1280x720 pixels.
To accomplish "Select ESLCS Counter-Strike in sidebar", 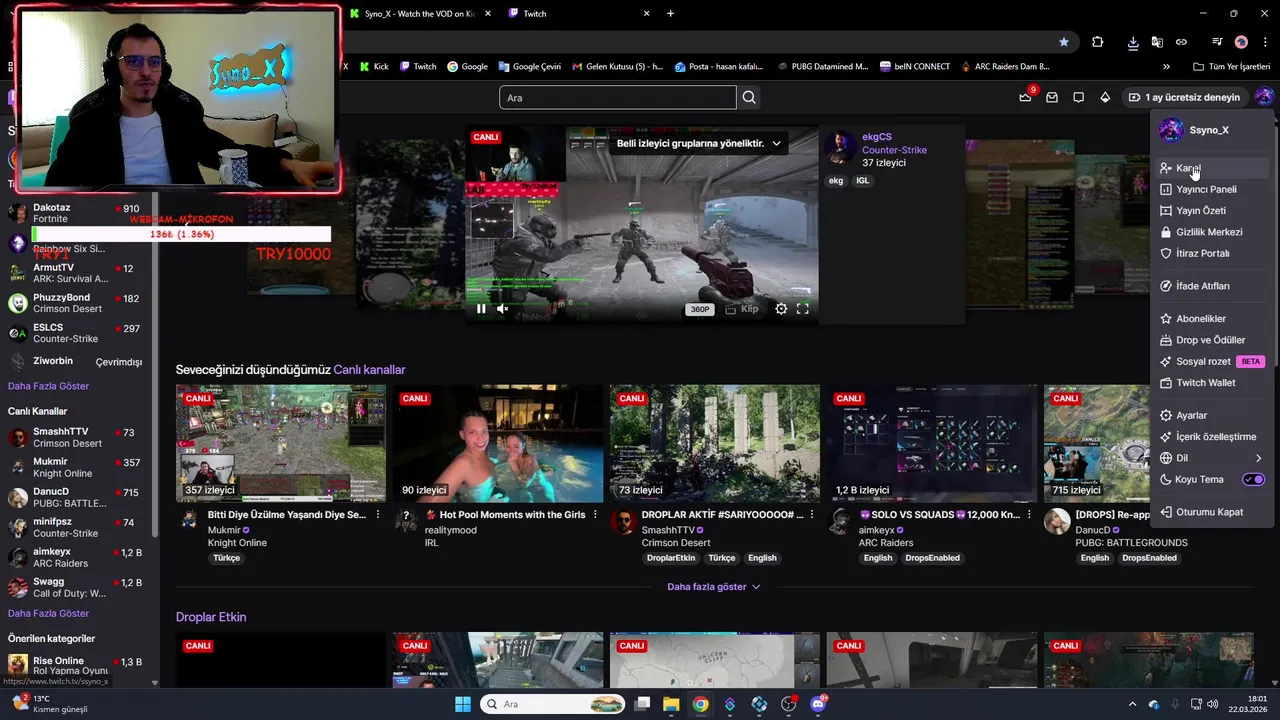I will pyautogui.click(x=75, y=333).
